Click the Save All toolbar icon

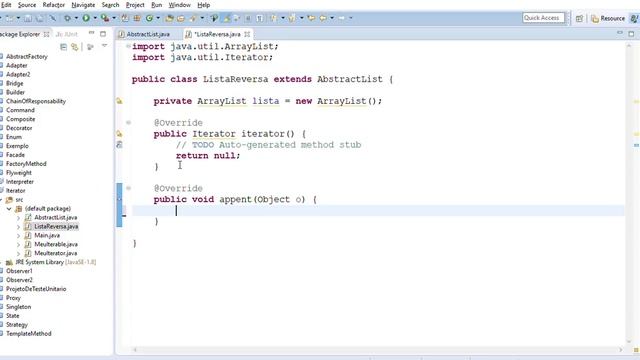click(40, 18)
